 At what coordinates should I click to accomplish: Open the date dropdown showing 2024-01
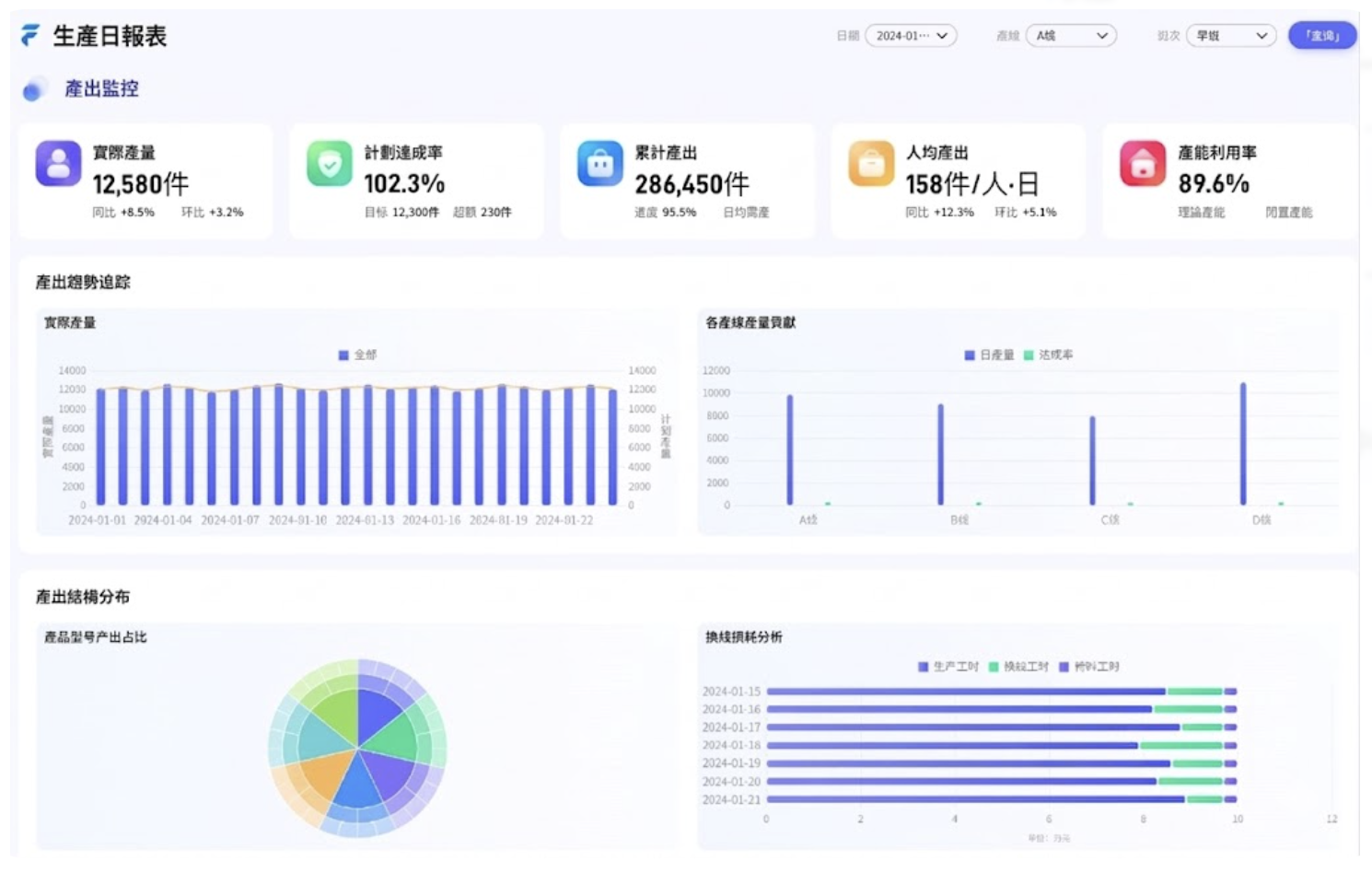(911, 36)
